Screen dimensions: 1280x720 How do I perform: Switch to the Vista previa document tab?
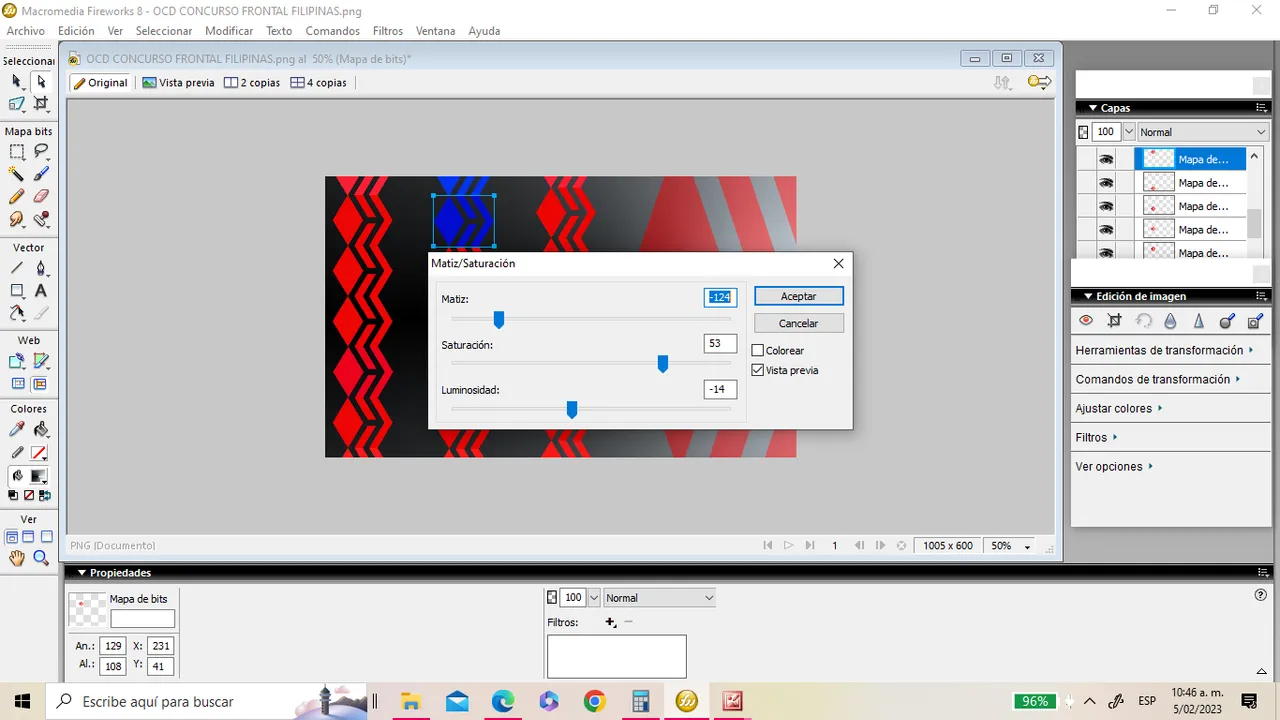(179, 83)
